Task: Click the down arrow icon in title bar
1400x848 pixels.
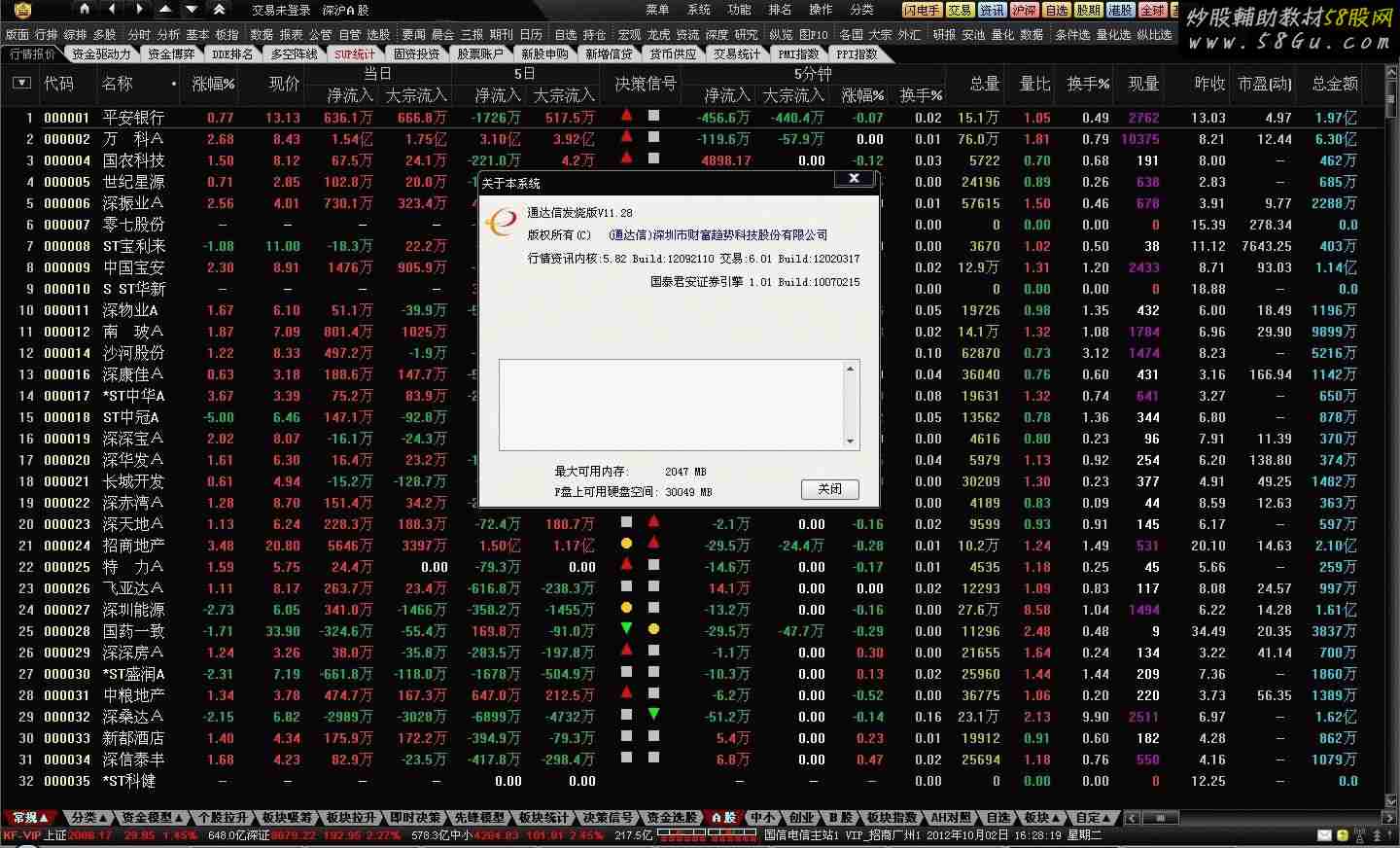Action: point(192,9)
